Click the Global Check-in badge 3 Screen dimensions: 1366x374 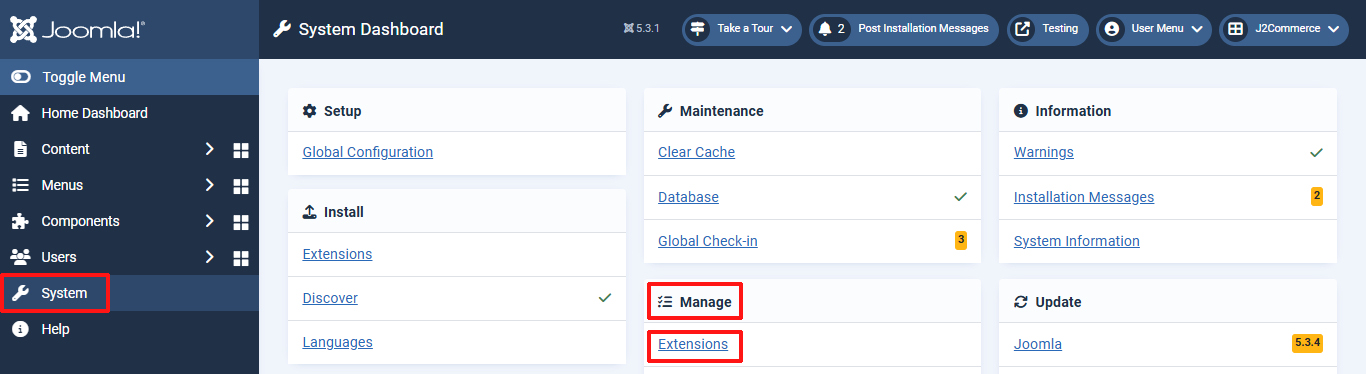tap(961, 240)
